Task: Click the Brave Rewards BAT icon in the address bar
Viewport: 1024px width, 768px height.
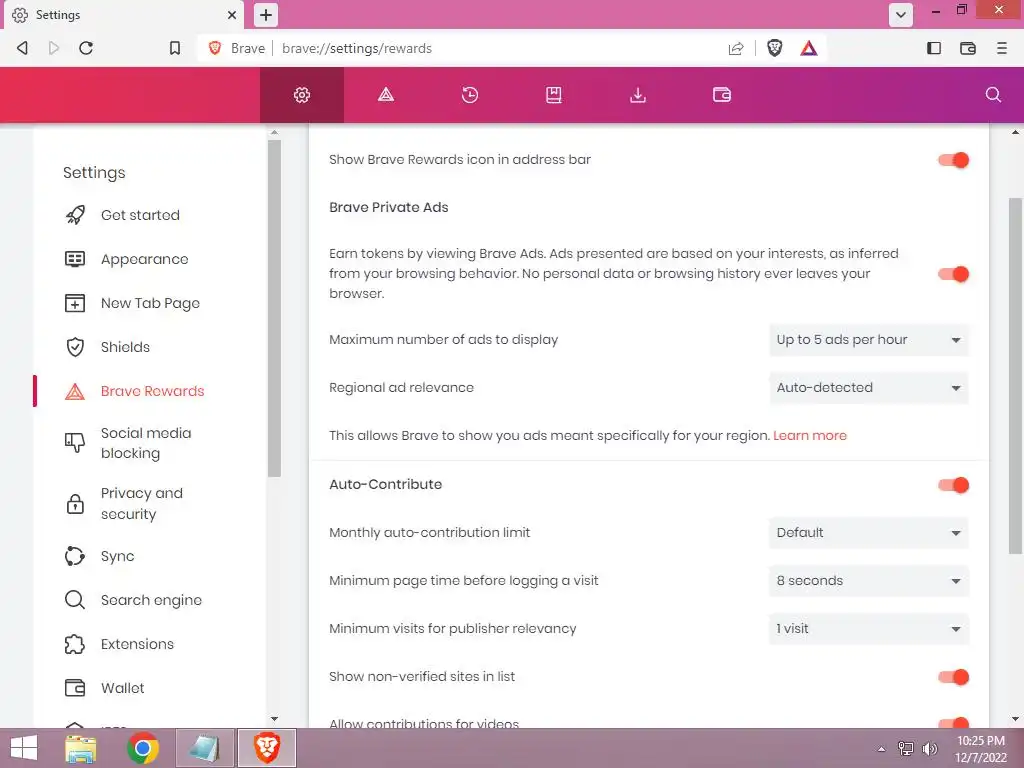Action: [809, 48]
